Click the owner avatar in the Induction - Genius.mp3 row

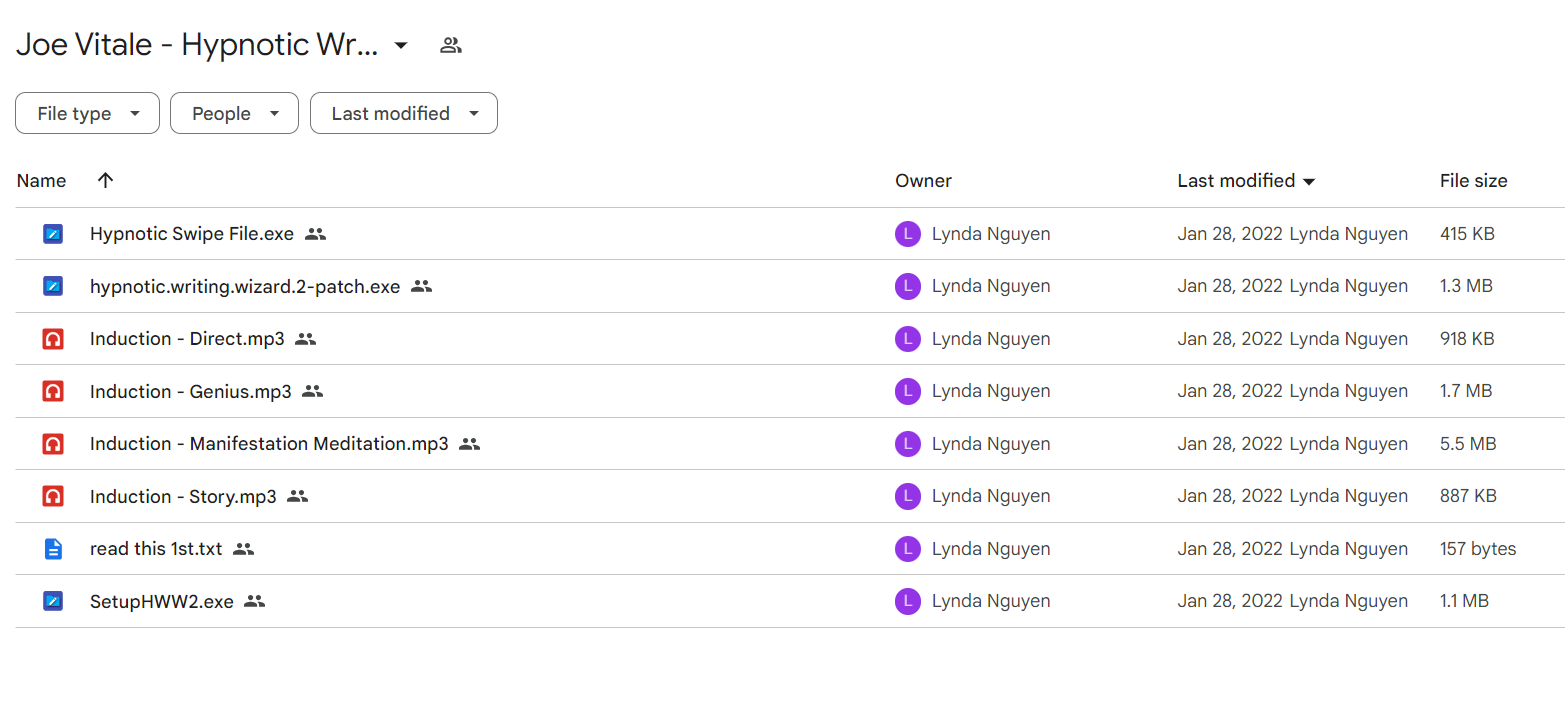pos(907,391)
